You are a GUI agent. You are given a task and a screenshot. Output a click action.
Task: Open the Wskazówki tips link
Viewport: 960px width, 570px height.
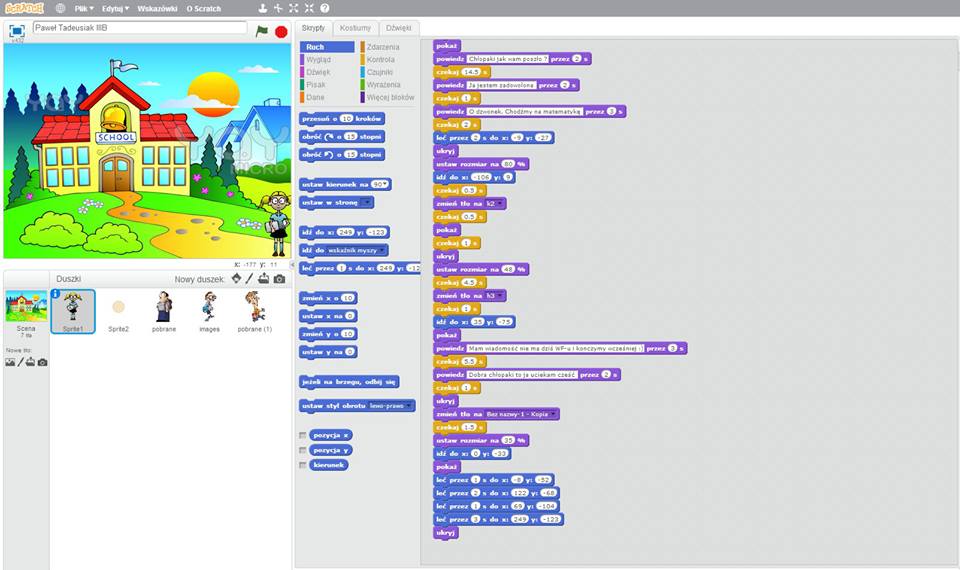[x=157, y=8]
